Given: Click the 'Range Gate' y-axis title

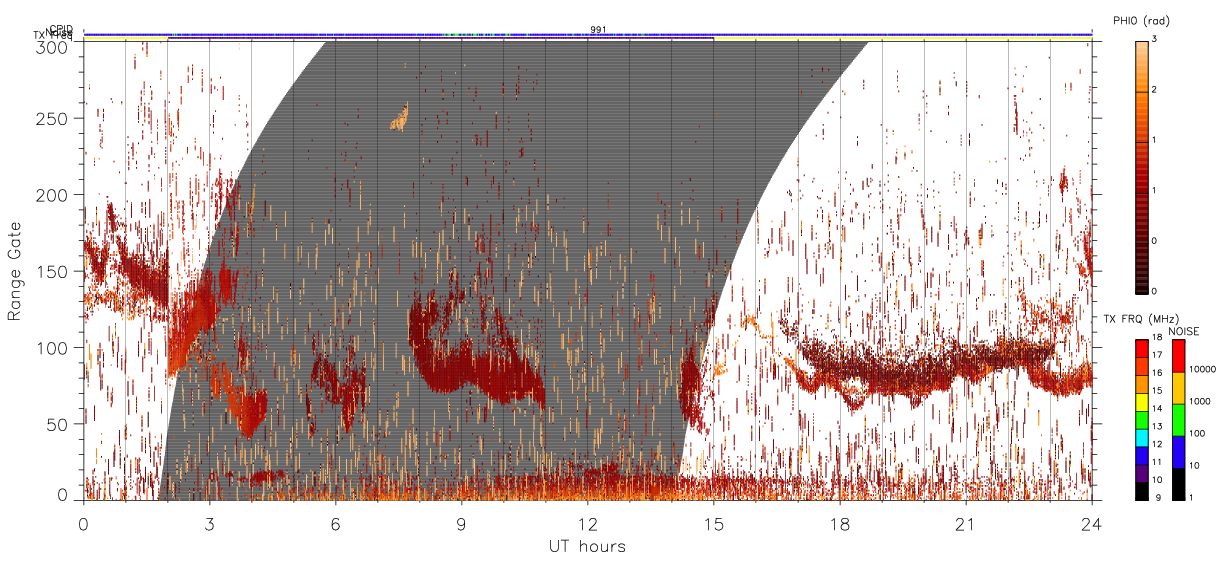Looking at the screenshot, I should pos(15,270).
